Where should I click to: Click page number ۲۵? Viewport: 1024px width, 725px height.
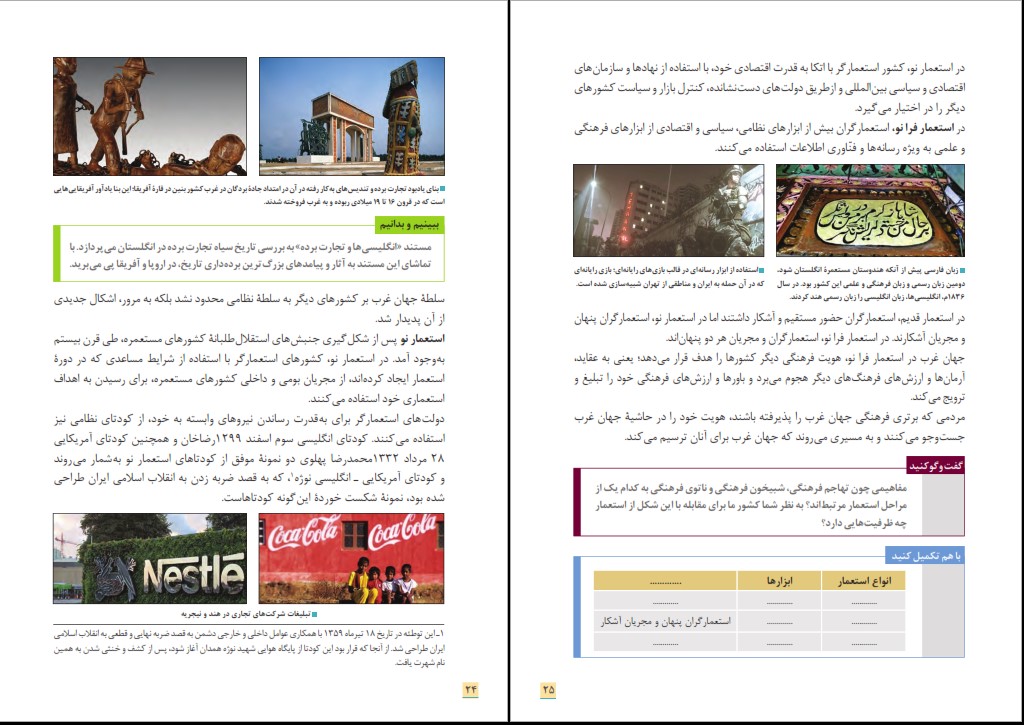548,689
